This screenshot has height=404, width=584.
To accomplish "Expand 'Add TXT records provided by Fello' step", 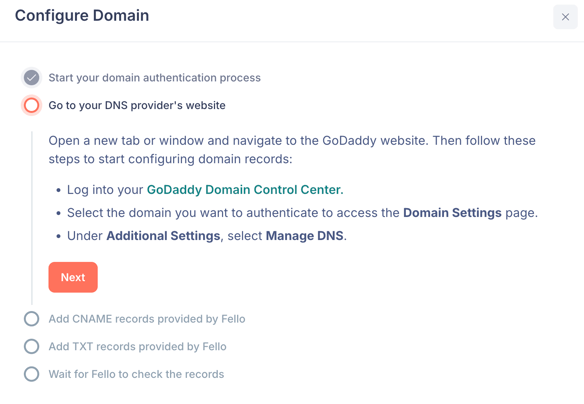I will (x=137, y=346).
